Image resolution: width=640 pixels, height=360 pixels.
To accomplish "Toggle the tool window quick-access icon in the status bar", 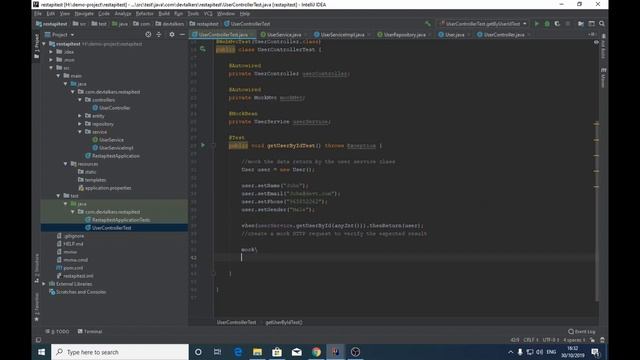I will coord(38,340).
